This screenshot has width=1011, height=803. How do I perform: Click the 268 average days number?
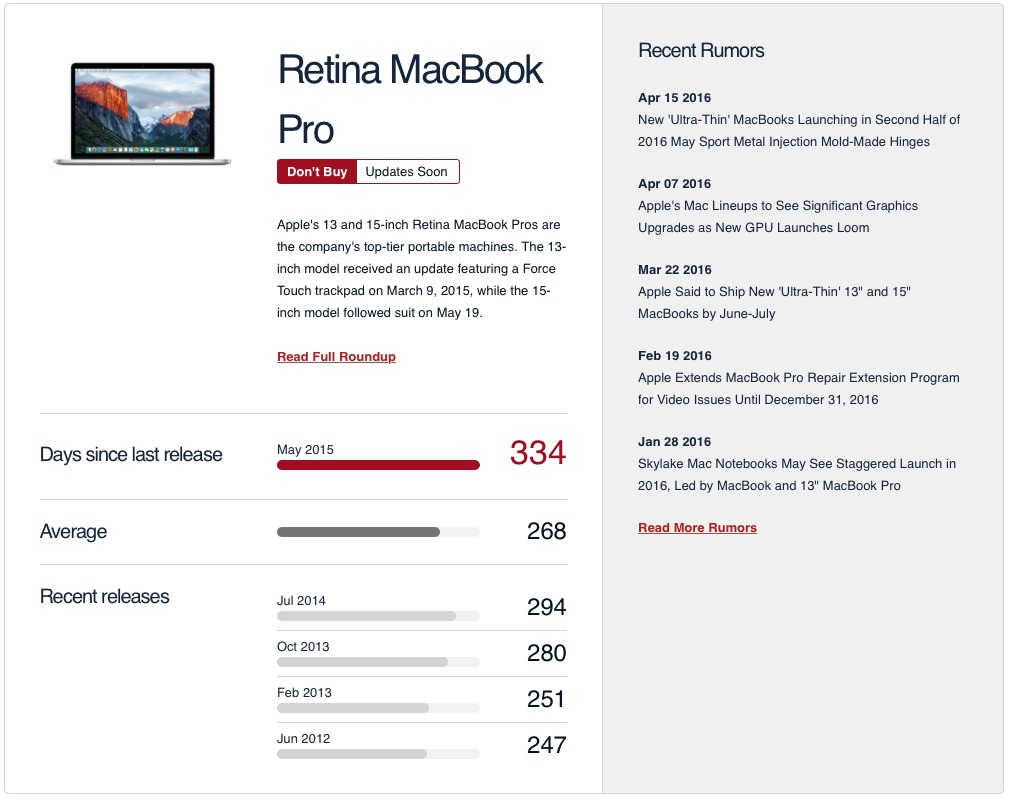(546, 531)
